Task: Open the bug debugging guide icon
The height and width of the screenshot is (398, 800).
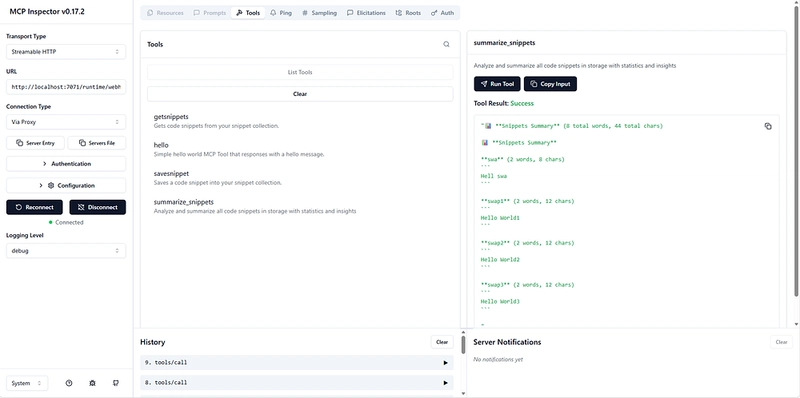Action: click(92, 383)
